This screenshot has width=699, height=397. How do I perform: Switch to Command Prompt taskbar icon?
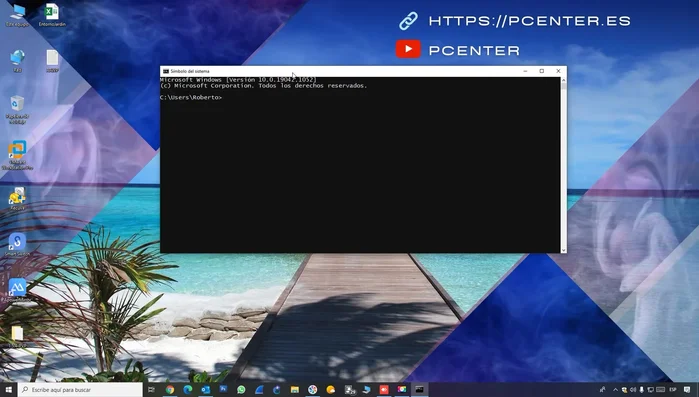click(x=419, y=390)
